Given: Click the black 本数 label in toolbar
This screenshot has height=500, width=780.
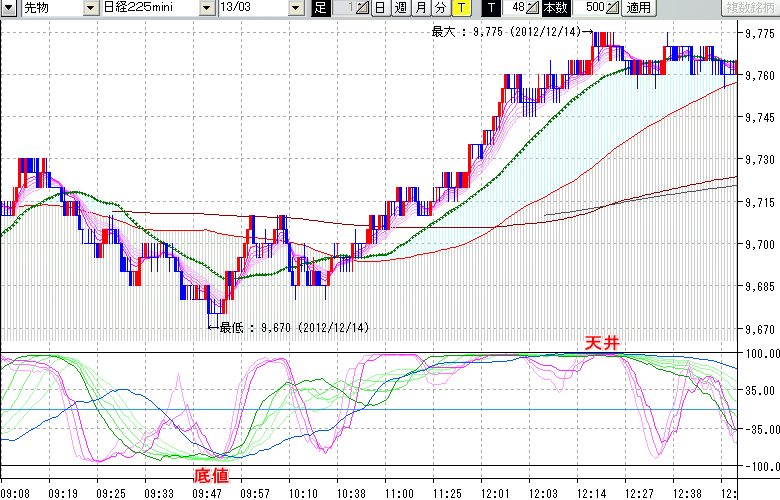Looking at the screenshot, I should (555, 8).
